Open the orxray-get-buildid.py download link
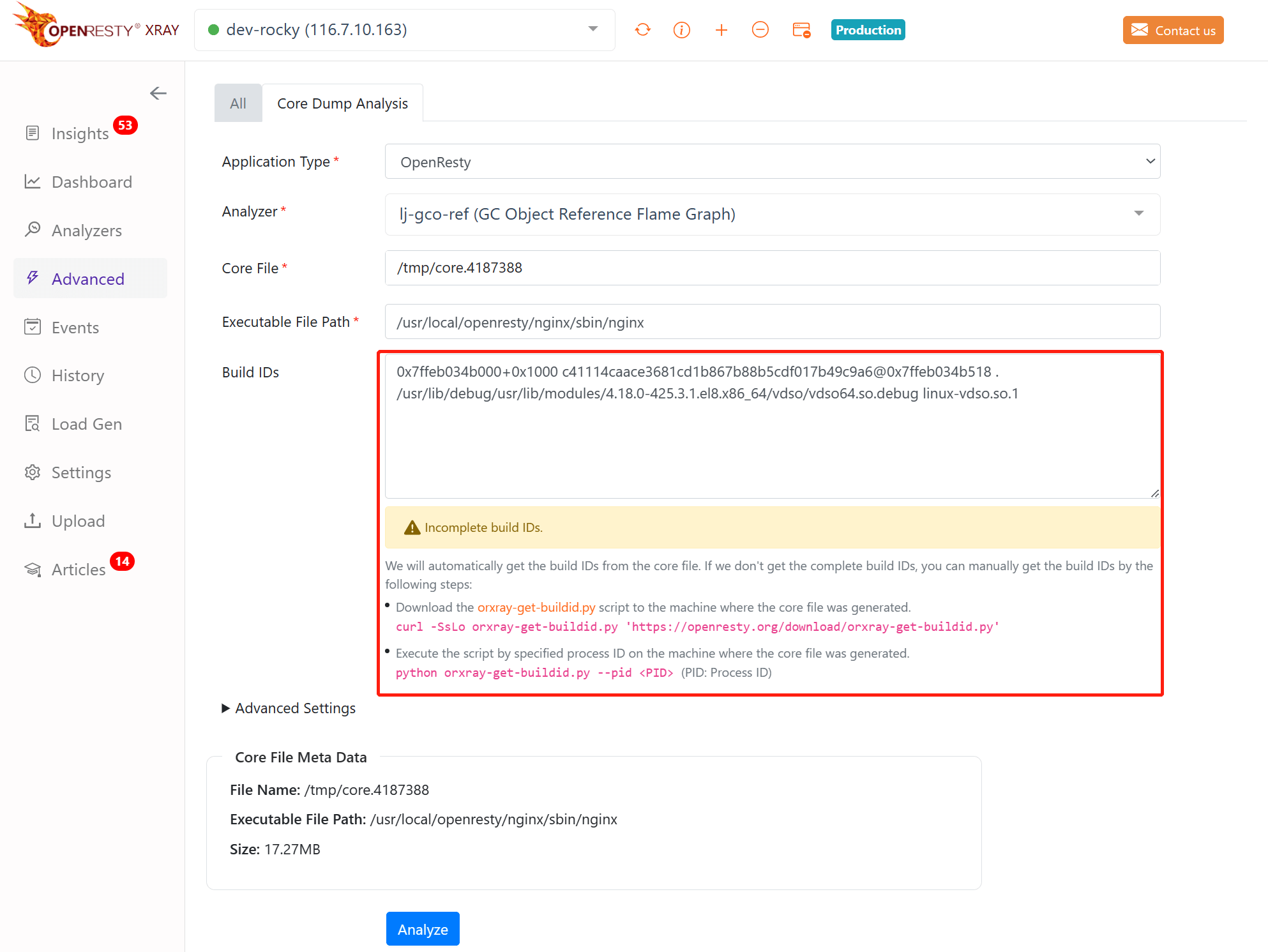1268x952 pixels. [536, 607]
